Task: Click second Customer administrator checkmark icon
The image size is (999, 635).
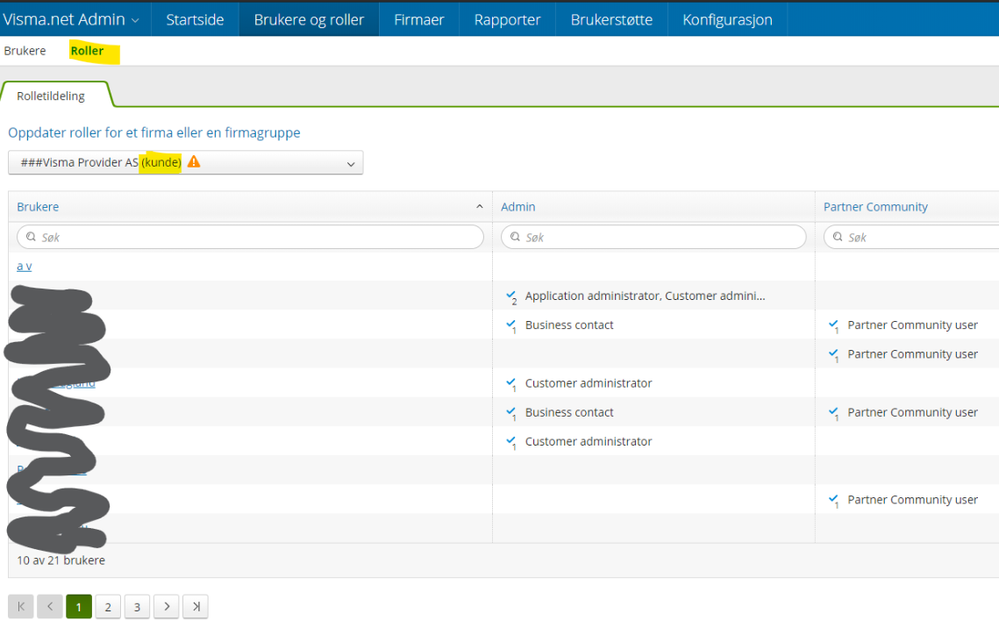Action: pos(511,443)
